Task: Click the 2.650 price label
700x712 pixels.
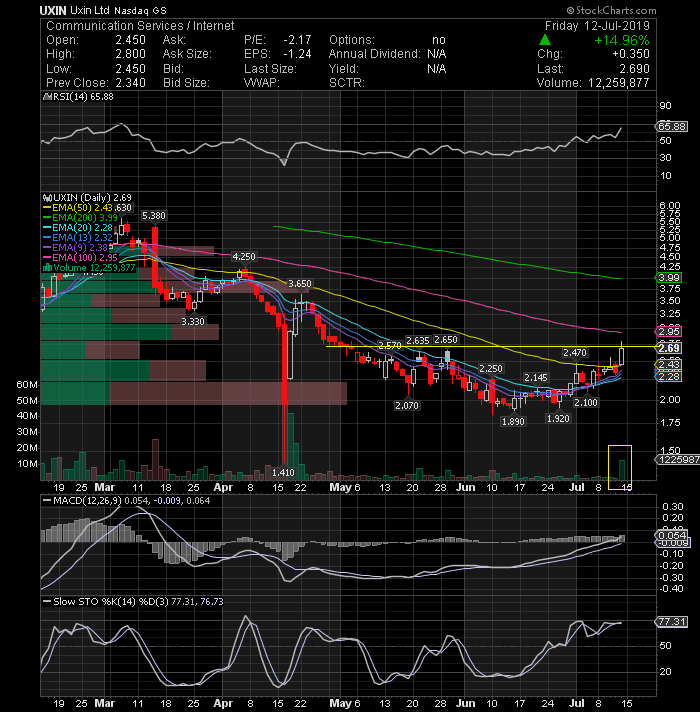Action: point(446,340)
